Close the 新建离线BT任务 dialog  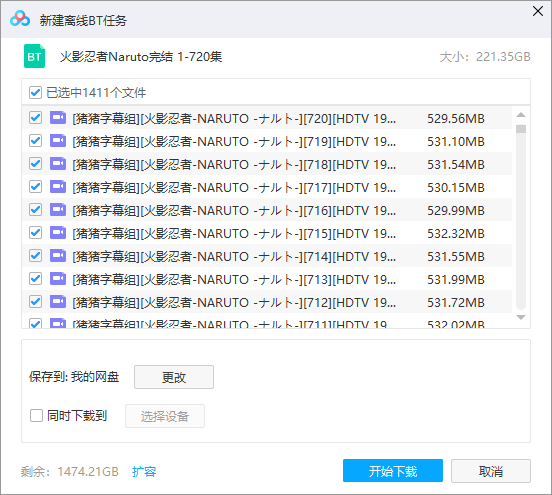point(538,11)
